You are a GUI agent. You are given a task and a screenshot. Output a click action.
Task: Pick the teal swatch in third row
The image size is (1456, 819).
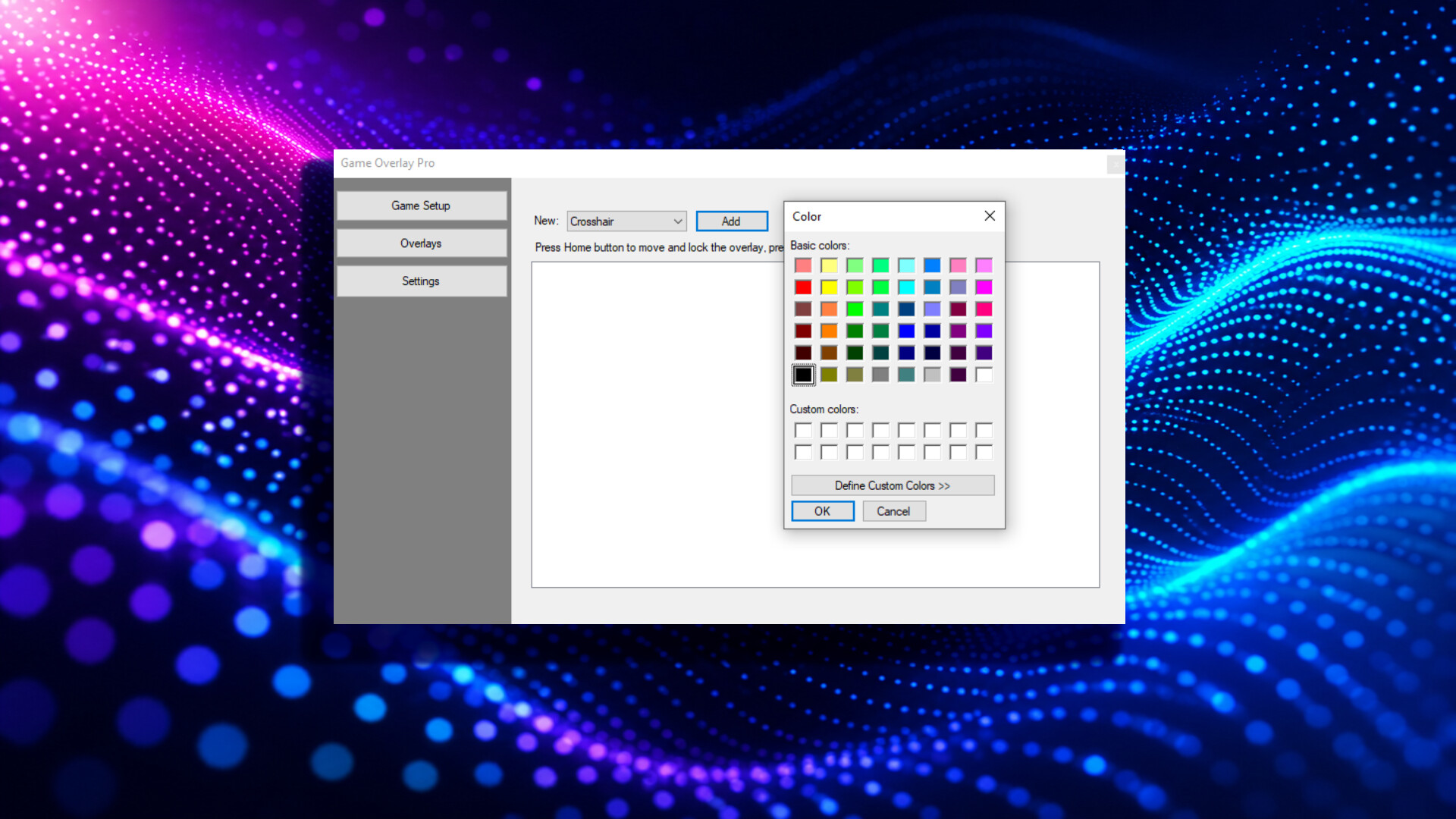coord(880,309)
